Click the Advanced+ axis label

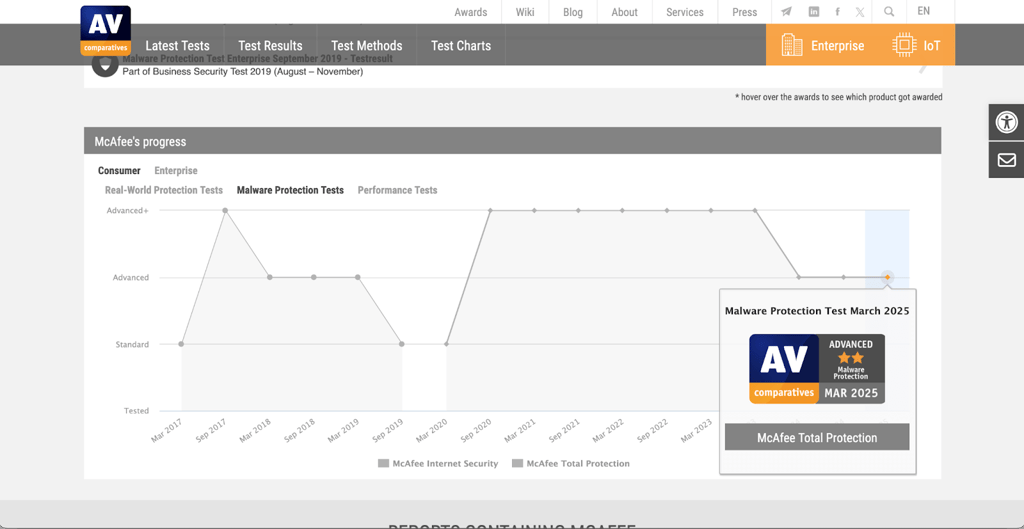[128, 210]
